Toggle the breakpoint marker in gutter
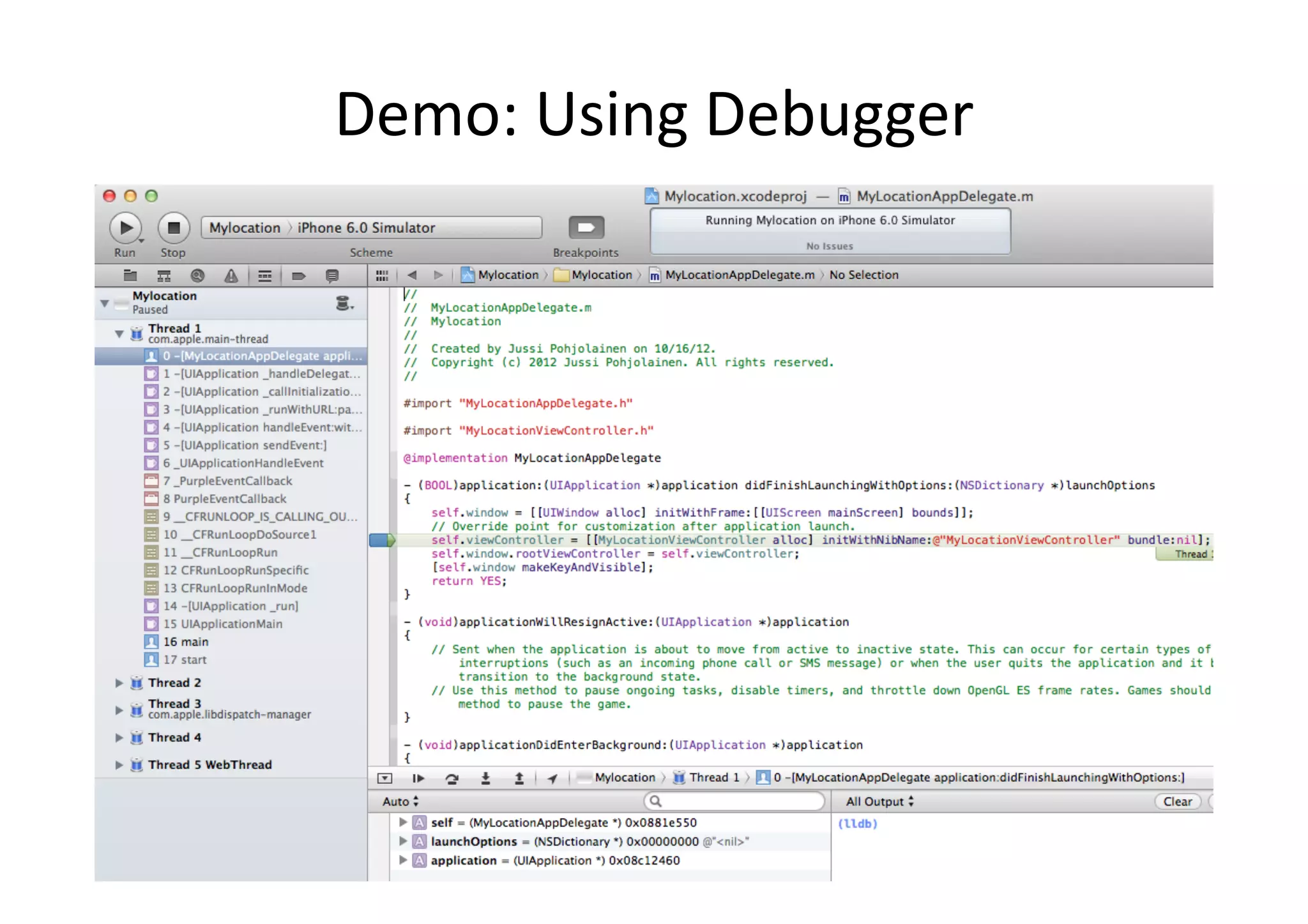The image size is (1308, 924). pyautogui.click(x=382, y=541)
